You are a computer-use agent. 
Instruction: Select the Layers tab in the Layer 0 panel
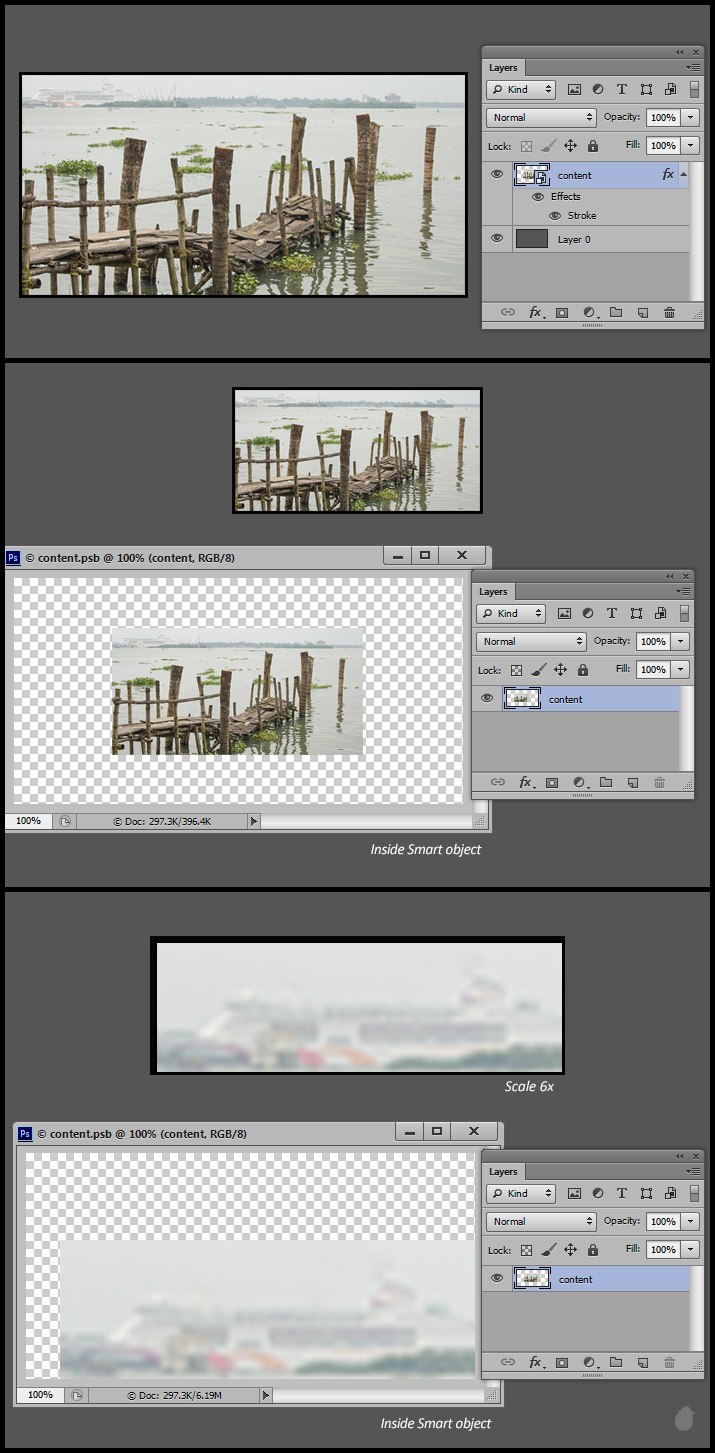click(x=503, y=68)
